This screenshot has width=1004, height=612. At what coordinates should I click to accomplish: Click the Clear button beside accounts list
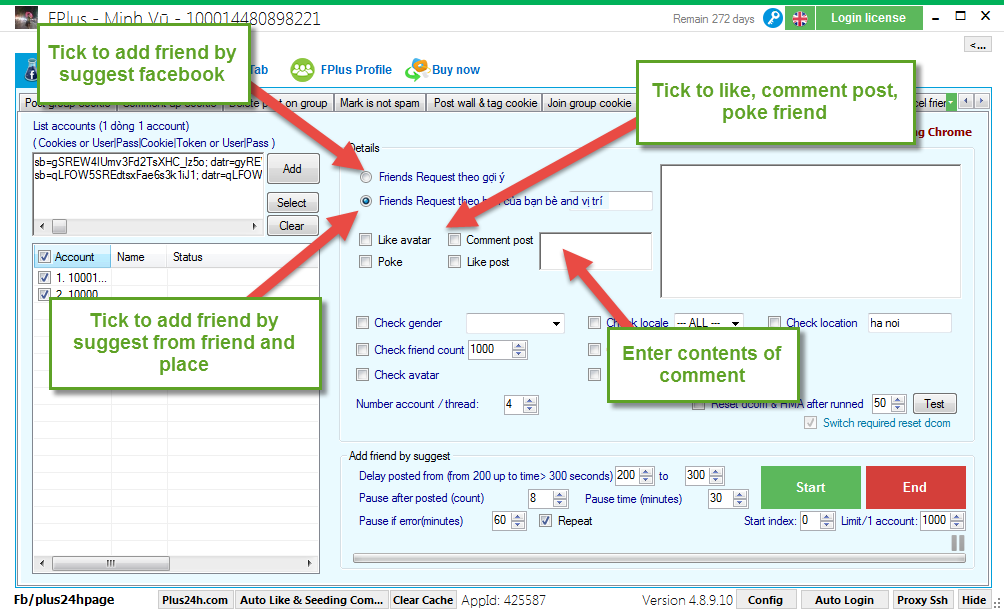click(292, 226)
